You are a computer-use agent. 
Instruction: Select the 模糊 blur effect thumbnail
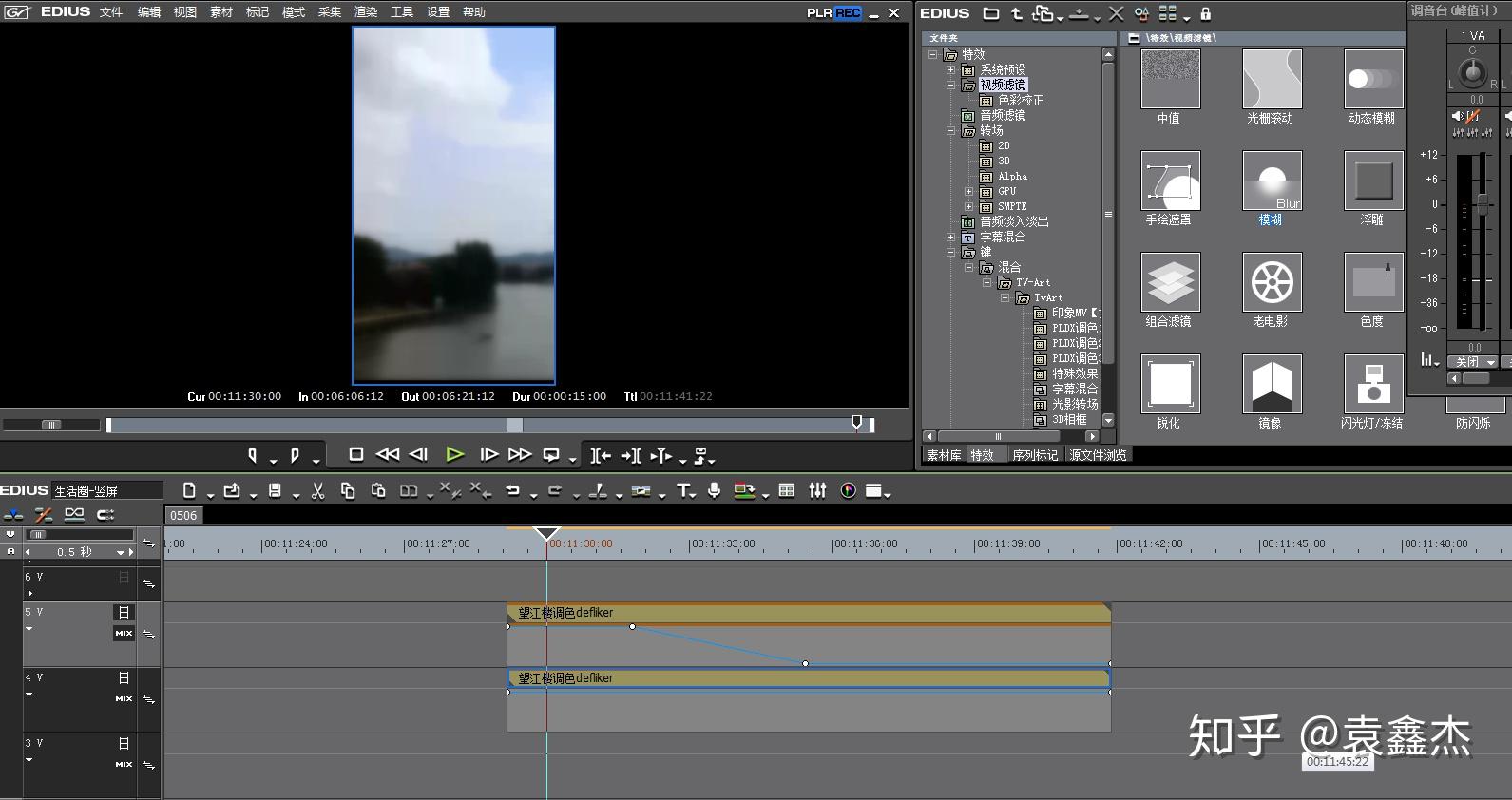pyautogui.click(x=1272, y=181)
